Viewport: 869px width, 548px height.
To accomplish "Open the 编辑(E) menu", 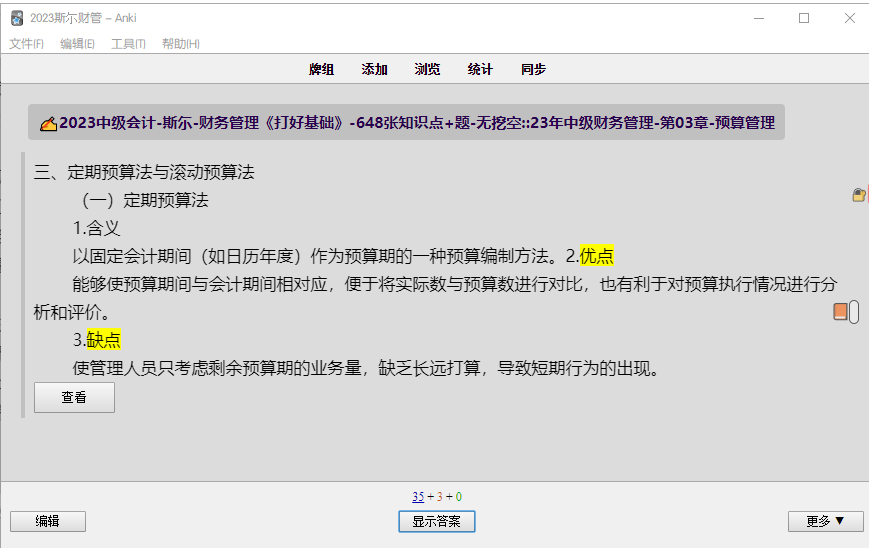I will click(x=77, y=44).
